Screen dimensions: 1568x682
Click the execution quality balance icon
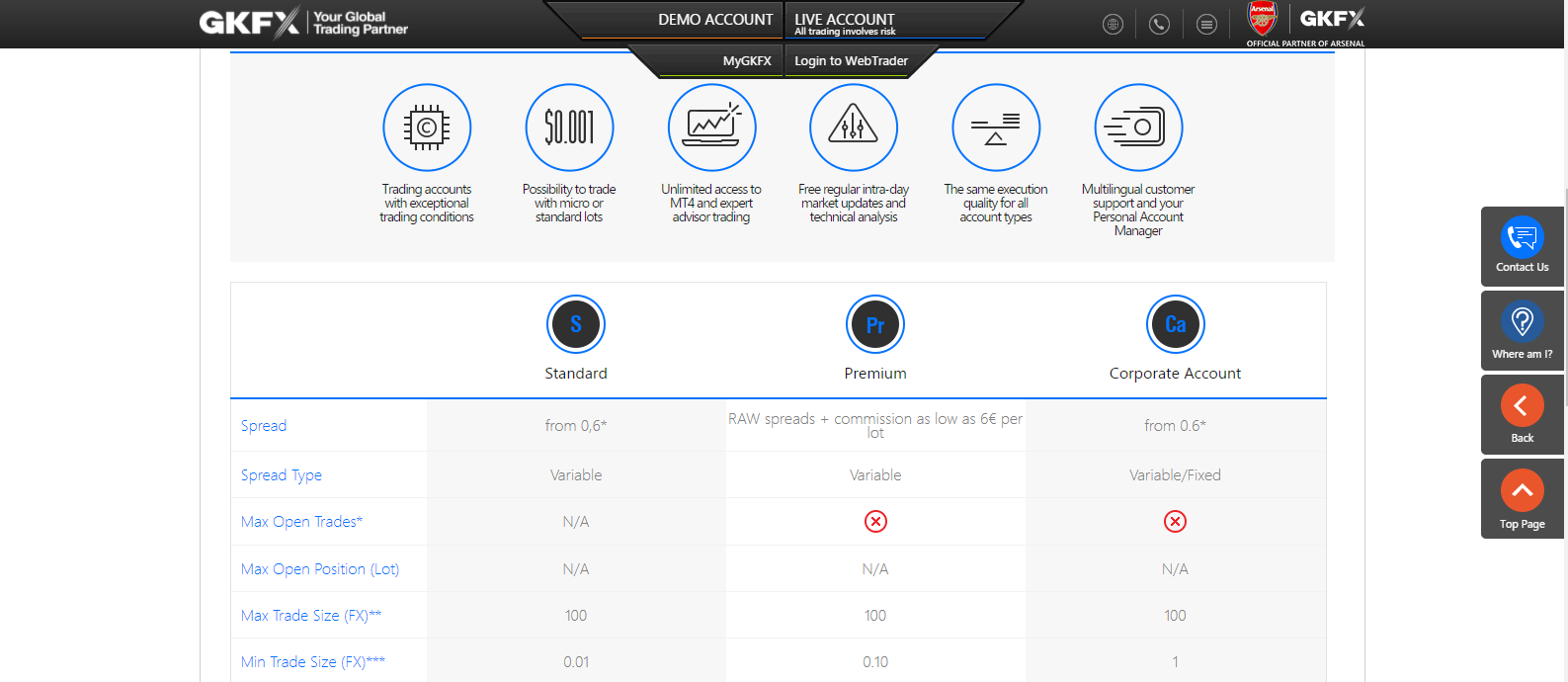[996, 128]
